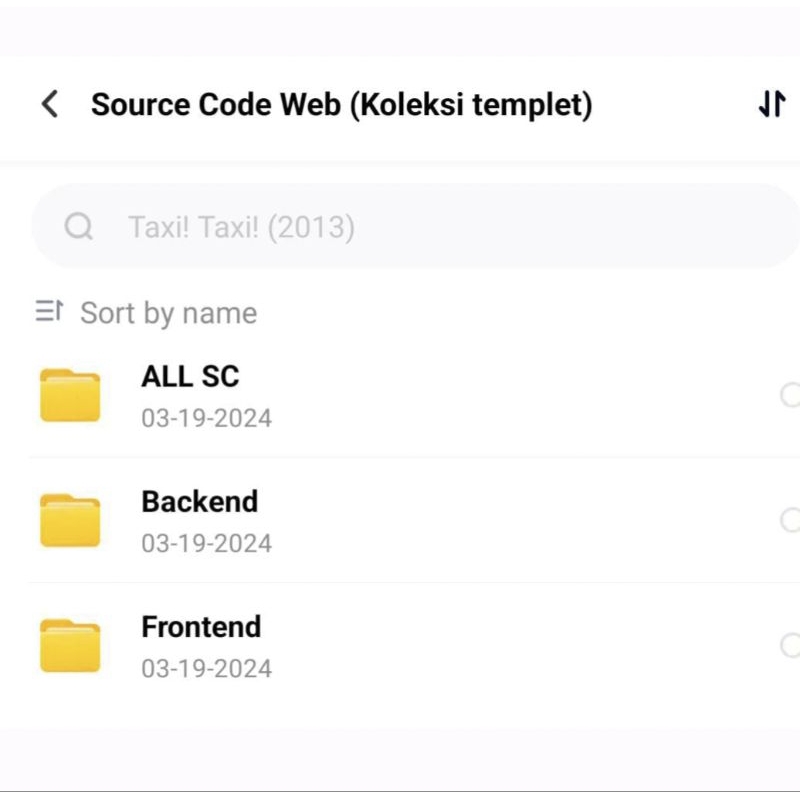Open the 'Sort by name' options
The width and height of the screenshot is (800, 800).
coord(167,312)
